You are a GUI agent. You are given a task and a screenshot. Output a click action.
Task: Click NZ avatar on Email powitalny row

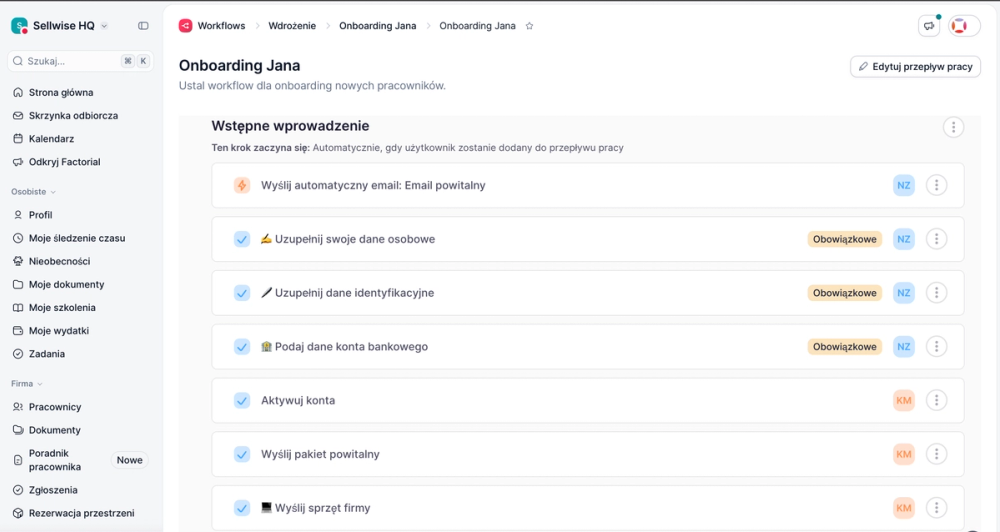coord(904,186)
